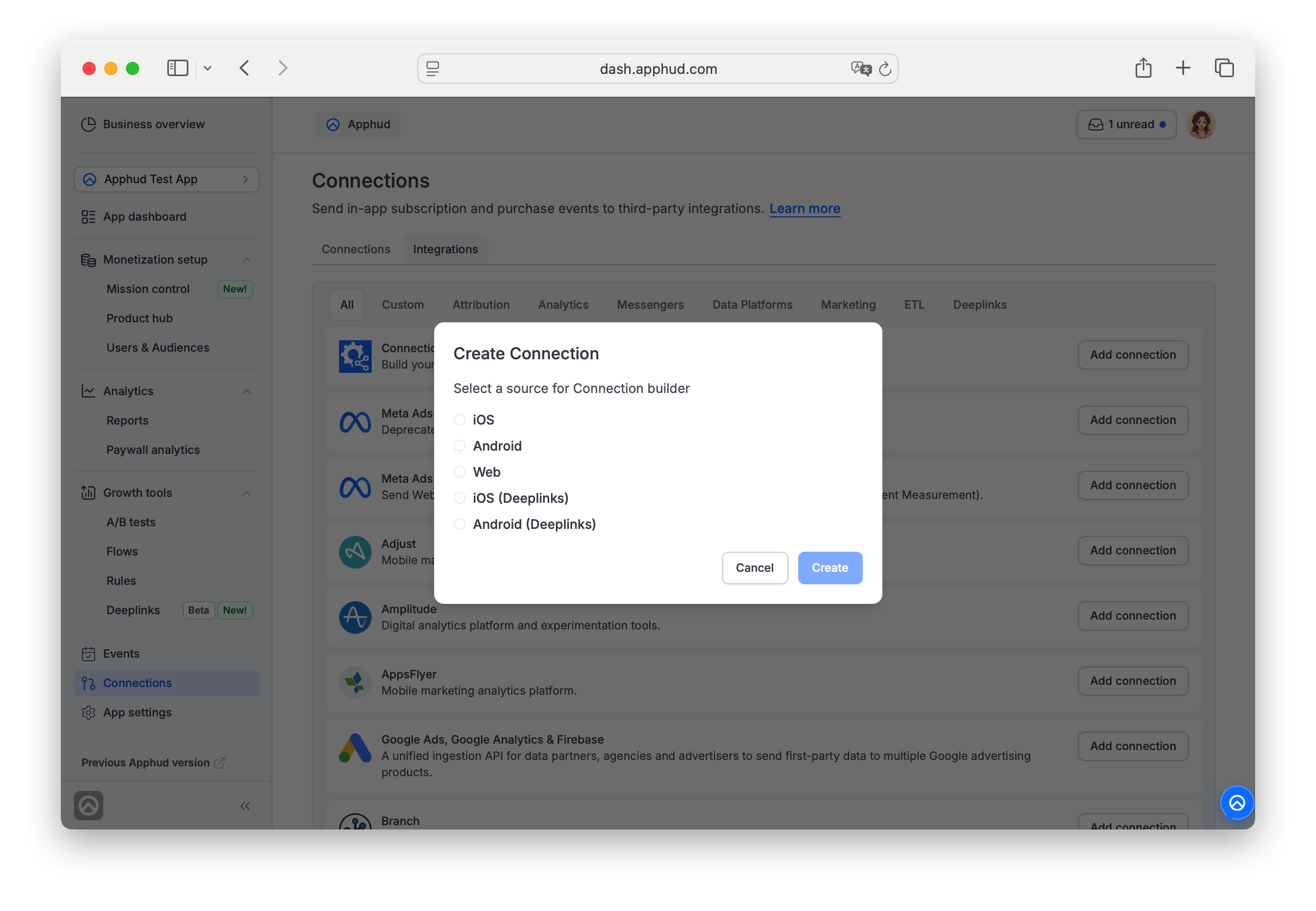
Task: Click the translate icon in address bar
Action: pyautogui.click(x=860, y=68)
